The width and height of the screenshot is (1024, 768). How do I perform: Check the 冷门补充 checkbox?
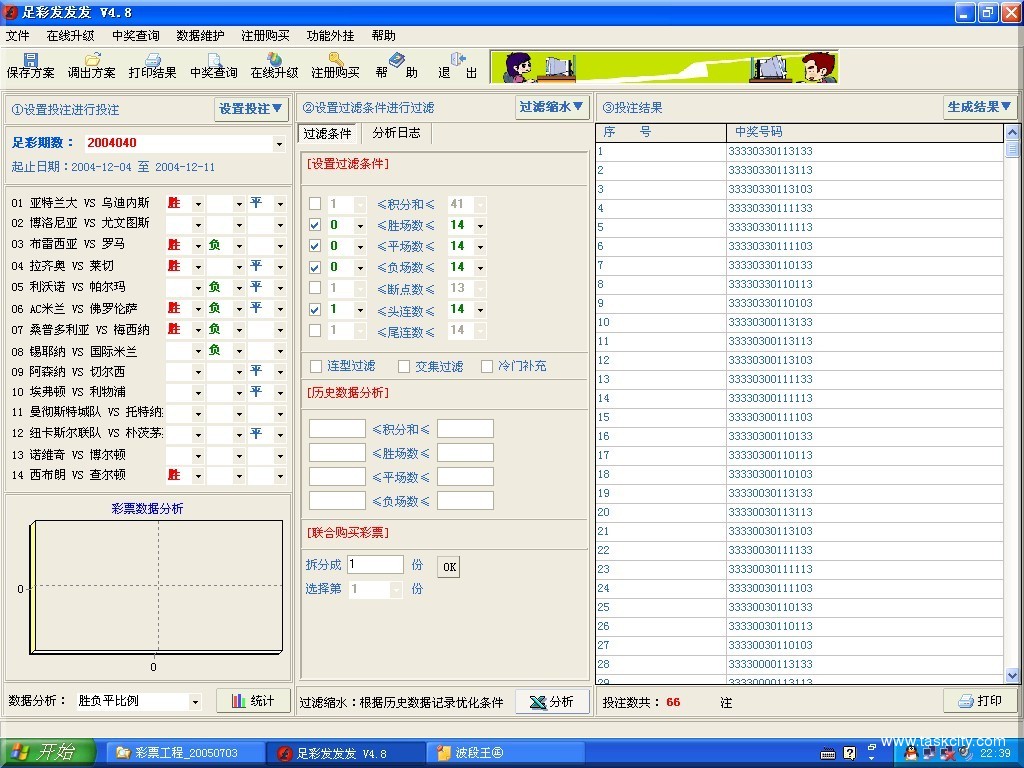point(488,367)
